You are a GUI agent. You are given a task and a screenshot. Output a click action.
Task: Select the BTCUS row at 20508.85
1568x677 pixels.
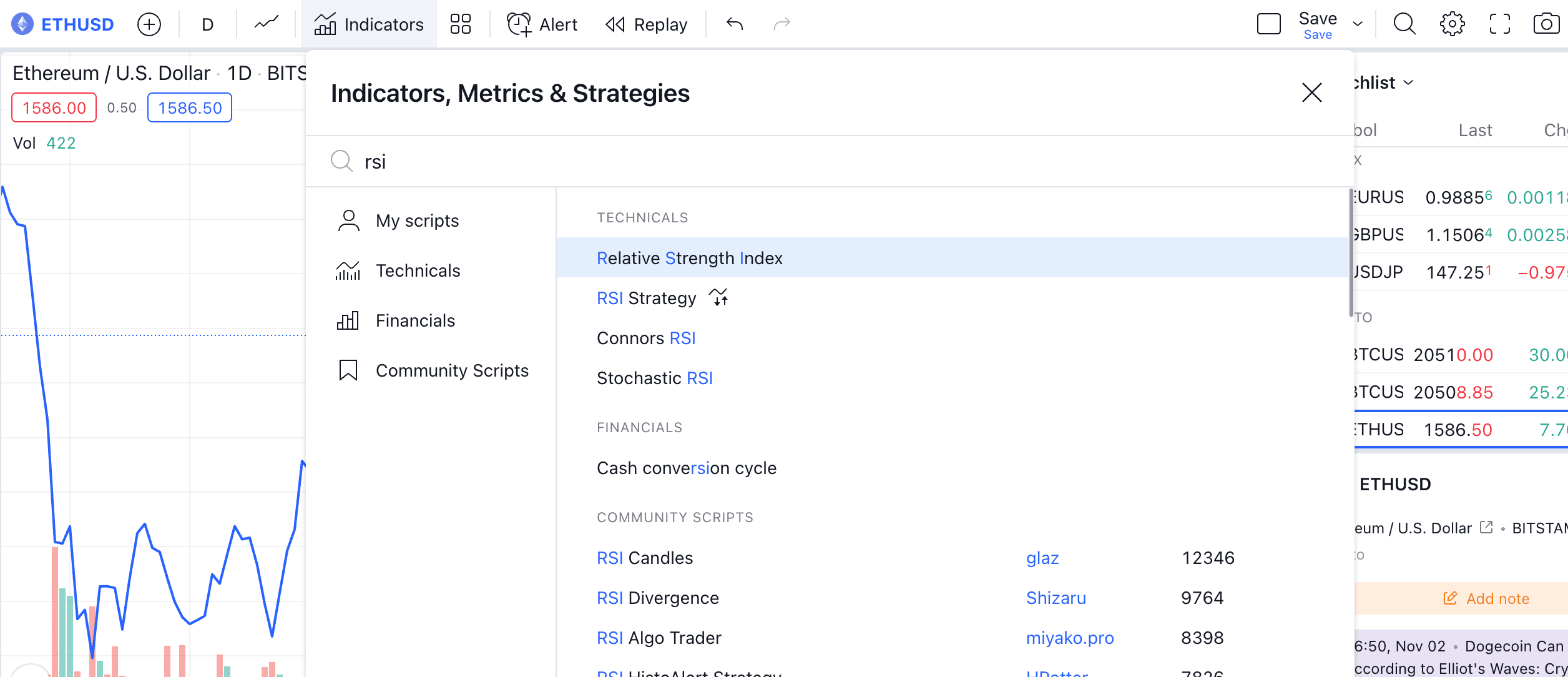tap(1461, 392)
